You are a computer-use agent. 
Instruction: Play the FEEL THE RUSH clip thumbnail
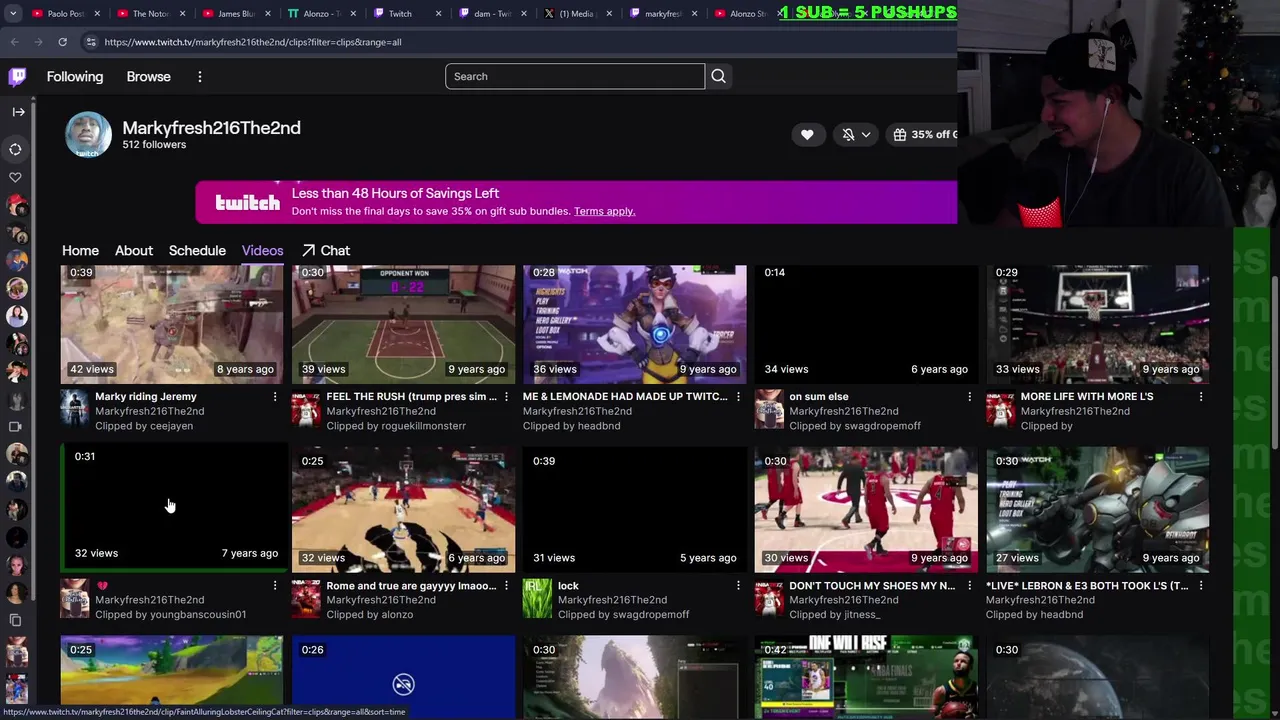coord(403,324)
